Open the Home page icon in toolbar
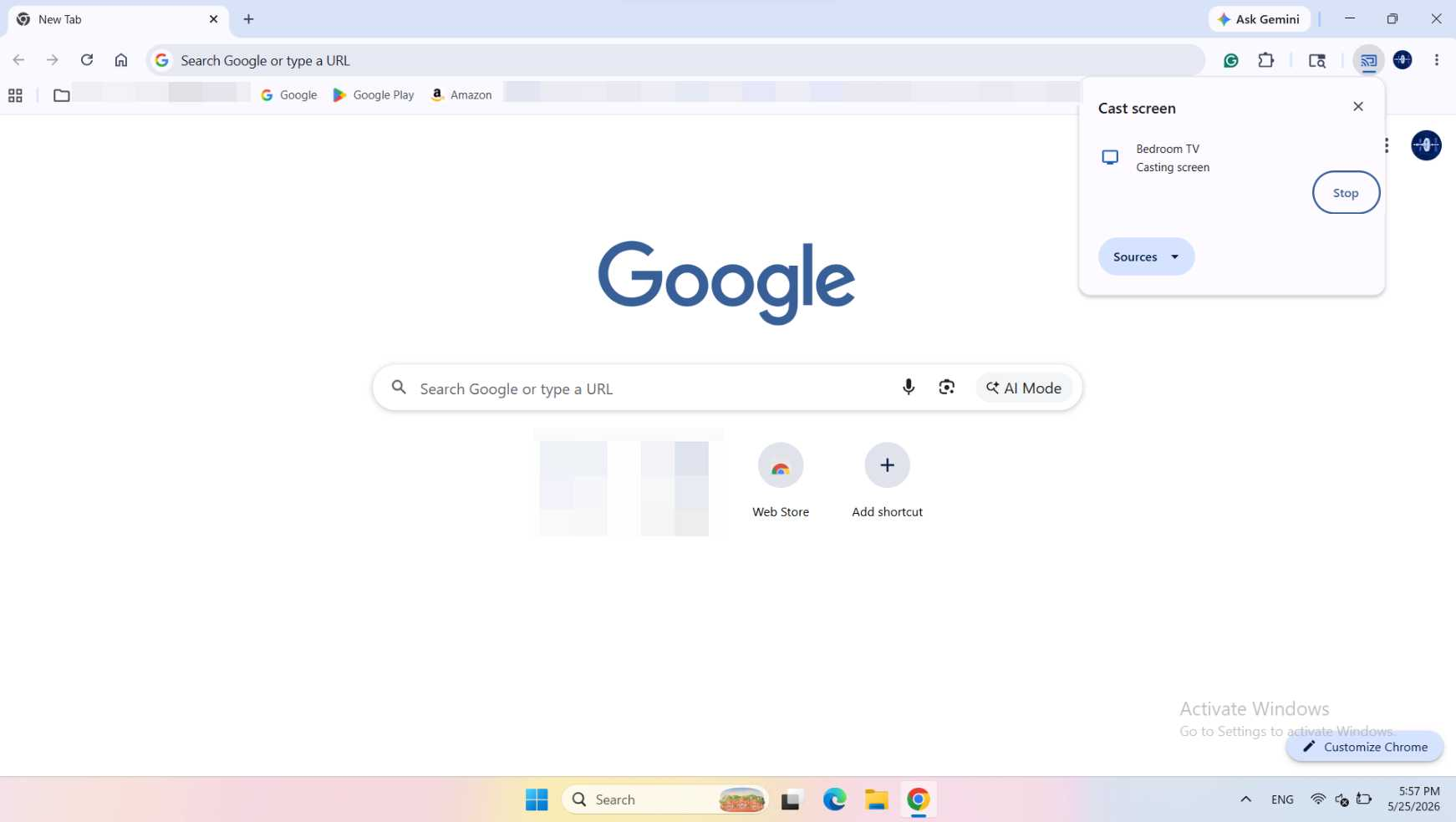 tap(121, 60)
